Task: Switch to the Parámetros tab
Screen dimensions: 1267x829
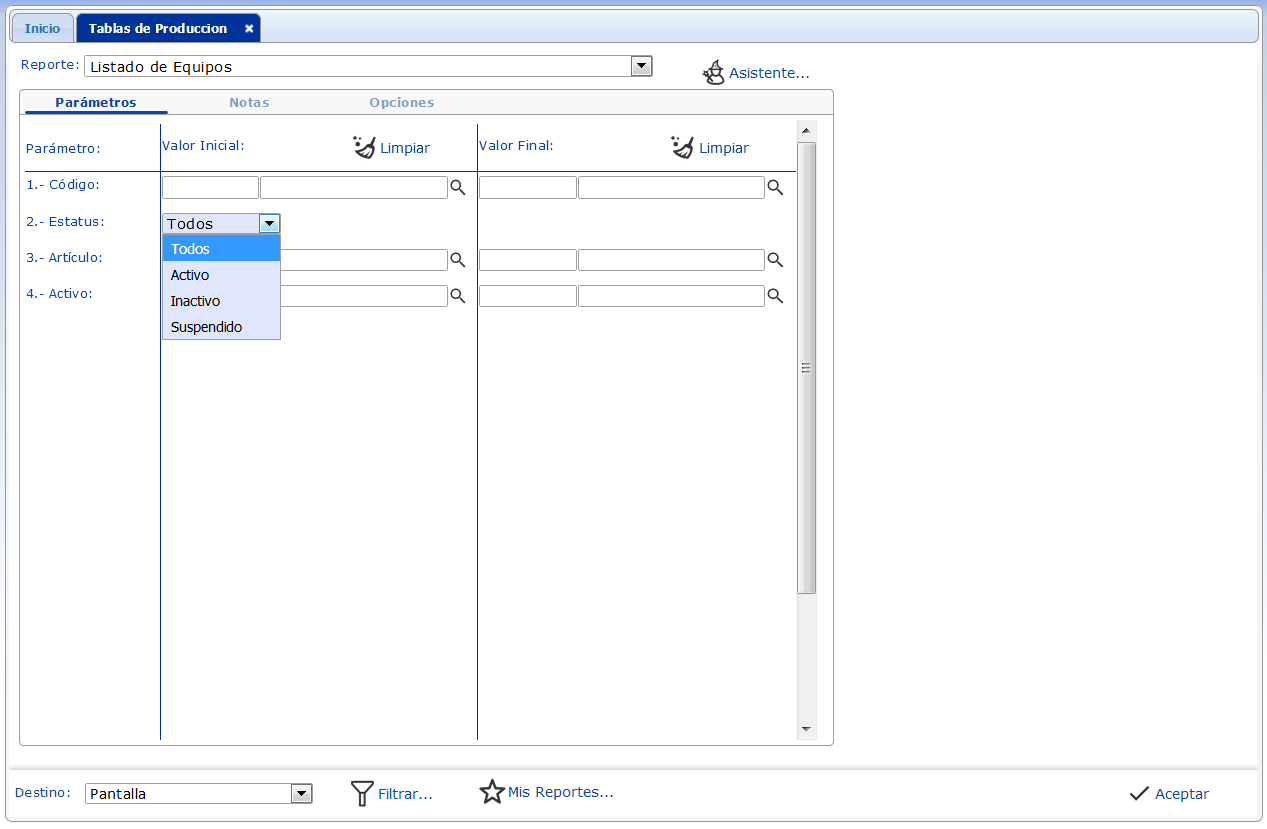Action: click(96, 102)
